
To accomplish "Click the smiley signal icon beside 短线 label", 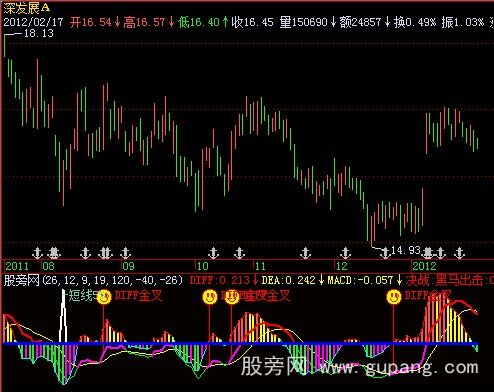I will tap(104, 297).
